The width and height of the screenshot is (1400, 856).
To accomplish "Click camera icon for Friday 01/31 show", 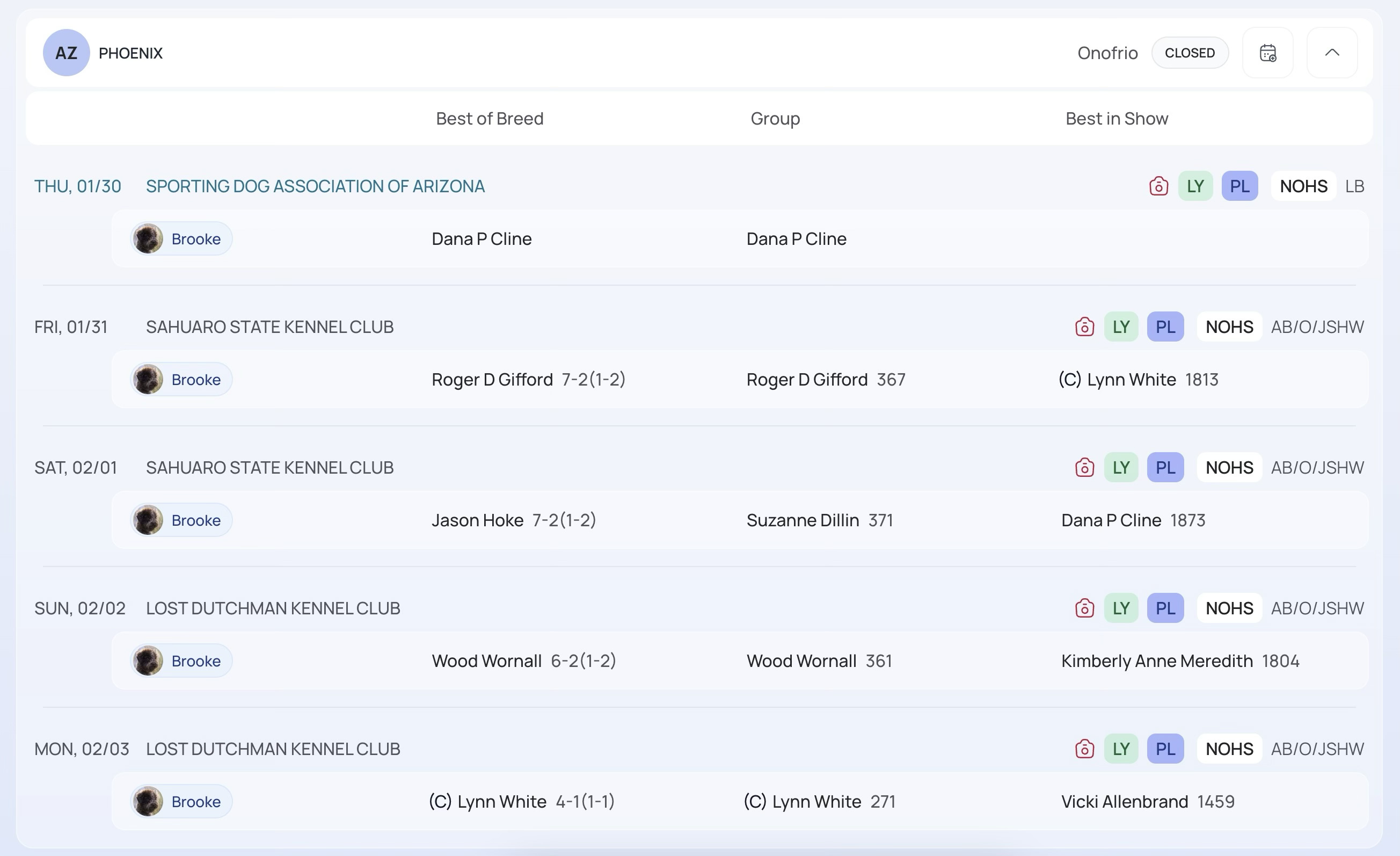I will click(x=1084, y=327).
